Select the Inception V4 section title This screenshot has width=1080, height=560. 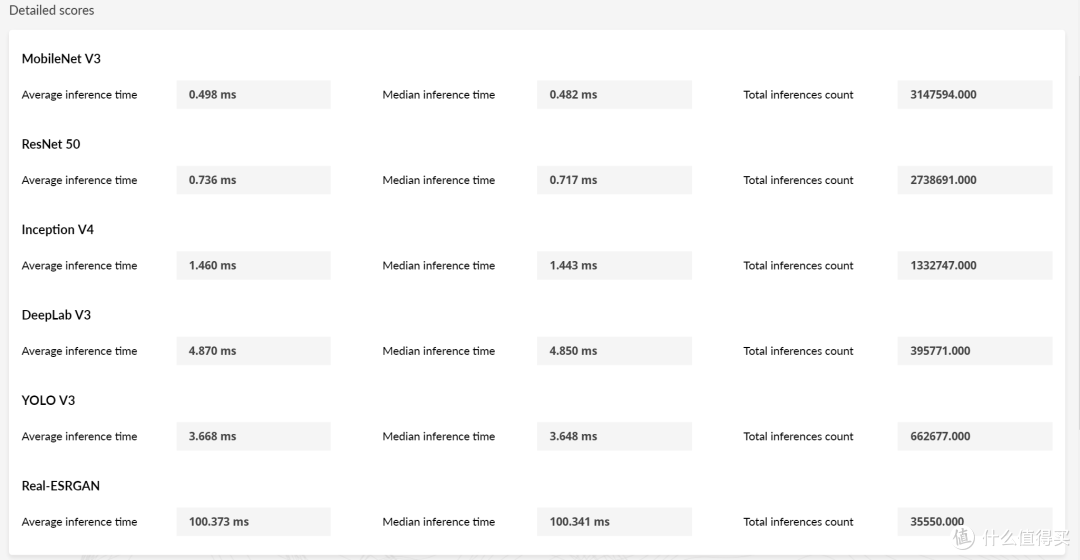58,230
